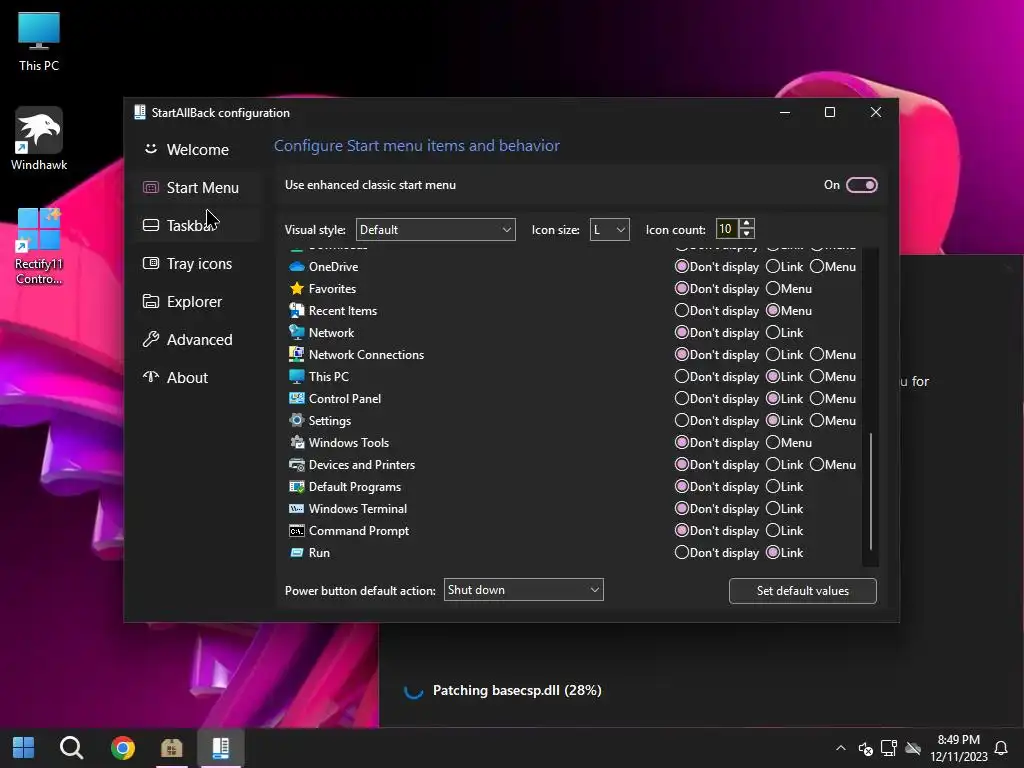This screenshot has width=1024, height=768.
Task: Click the Command Prompt icon
Action: pyautogui.click(x=296, y=530)
